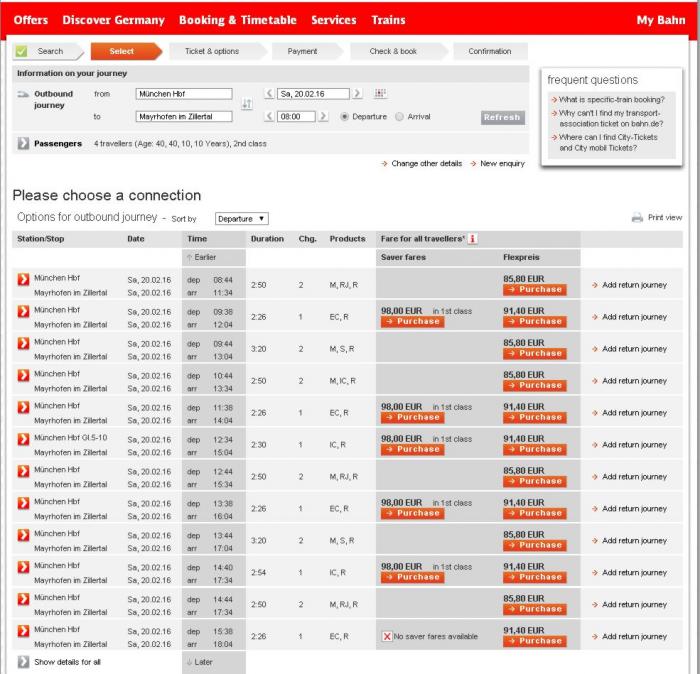
Task: Click the from station field München Hbf
Action: click(183, 94)
